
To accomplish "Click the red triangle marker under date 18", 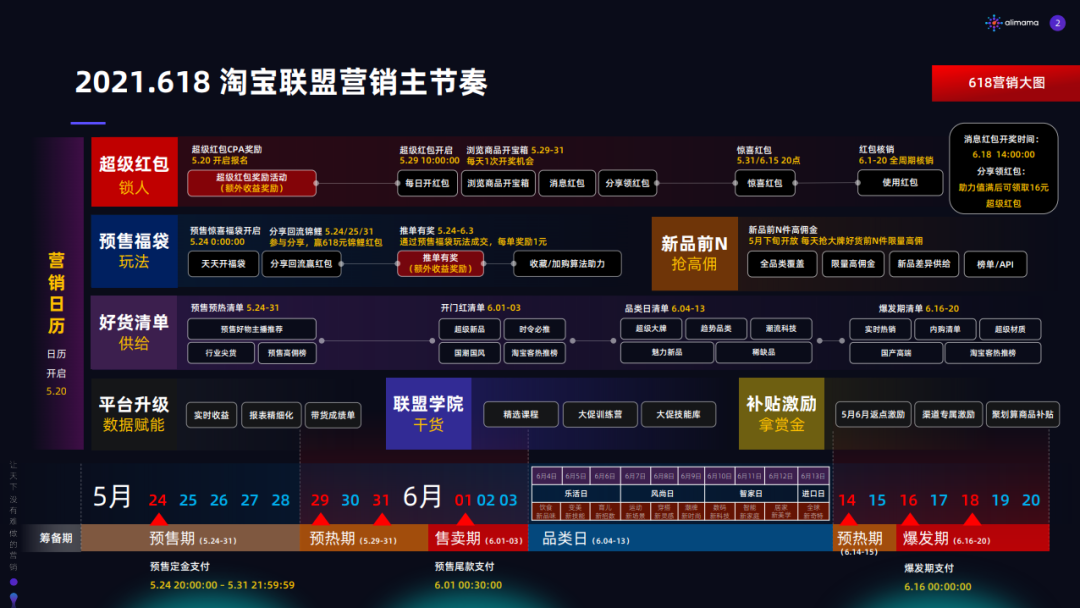I will (971, 518).
